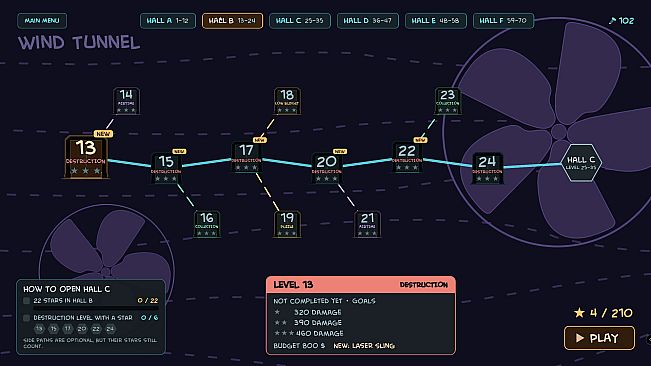Select level 13 Destruction node
This screenshot has width=651, height=366.
coord(86,158)
